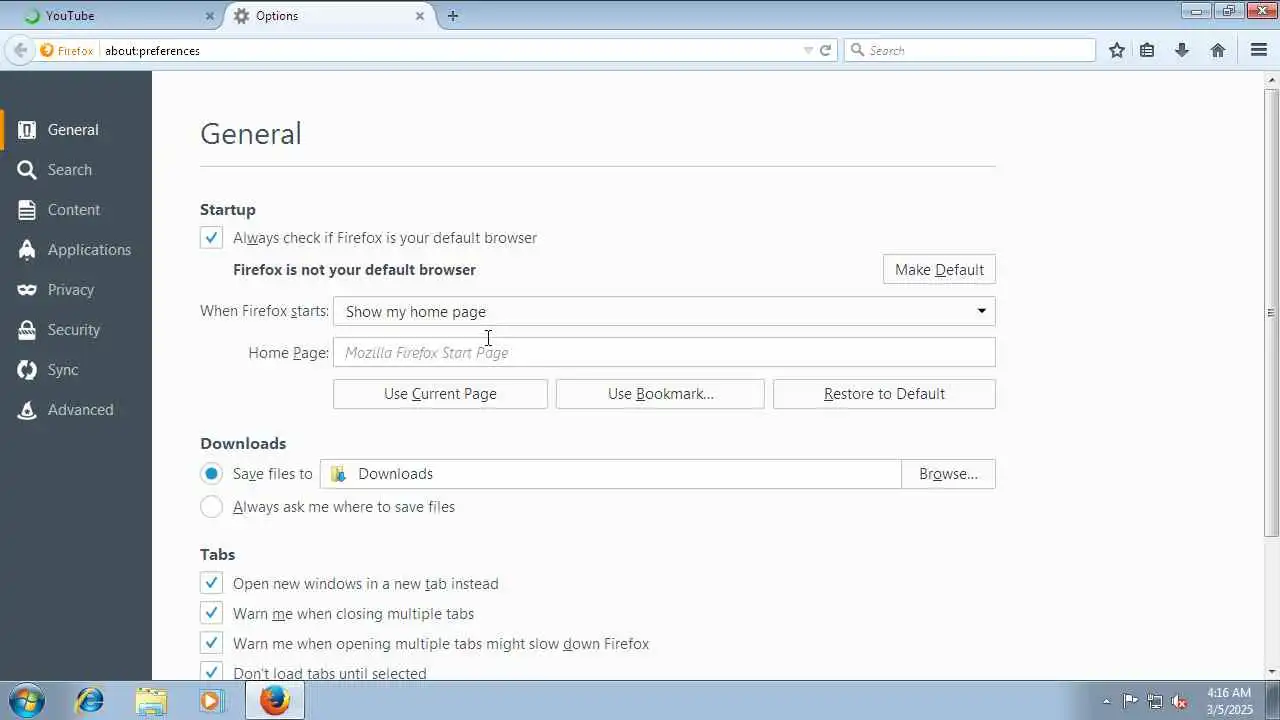This screenshot has width=1280, height=720.
Task: Open When Firefox starts dropdown
Action: (x=664, y=311)
